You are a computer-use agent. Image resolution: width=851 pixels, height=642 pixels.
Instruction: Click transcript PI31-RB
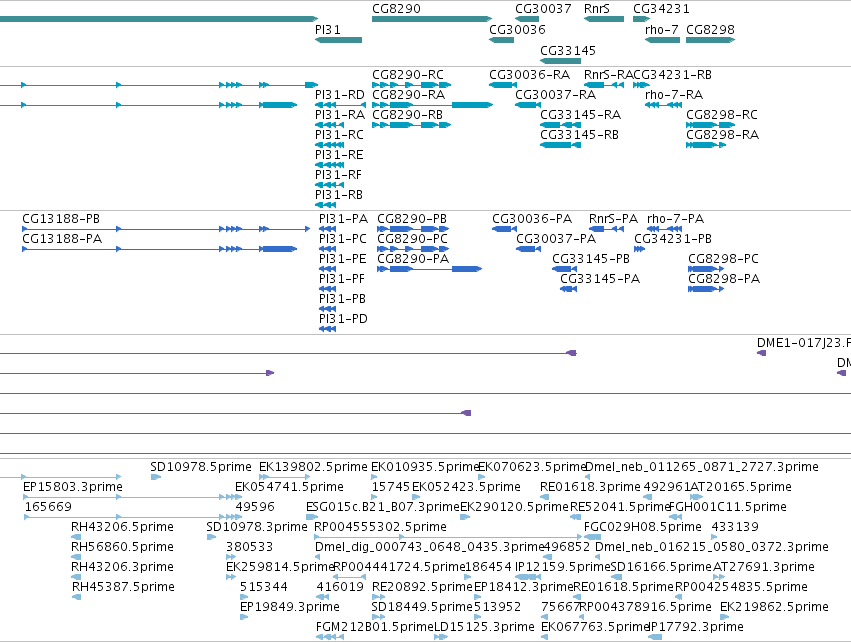pyautogui.click(x=325, y=205)
